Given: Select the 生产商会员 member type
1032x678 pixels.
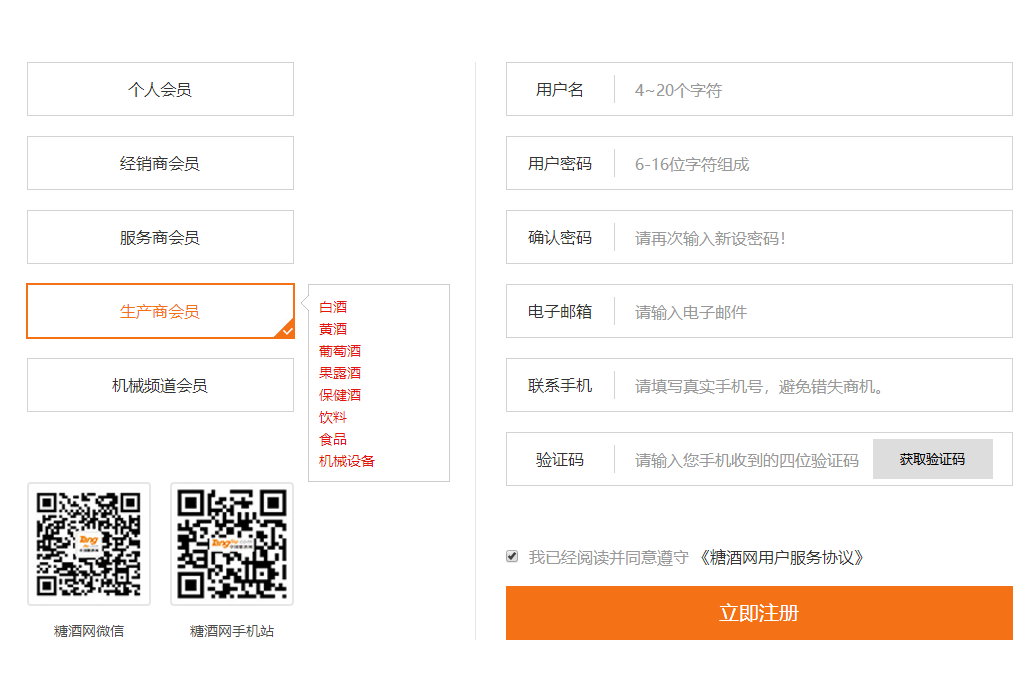Looking at the screenshot, I should click(x=160, y=311).
